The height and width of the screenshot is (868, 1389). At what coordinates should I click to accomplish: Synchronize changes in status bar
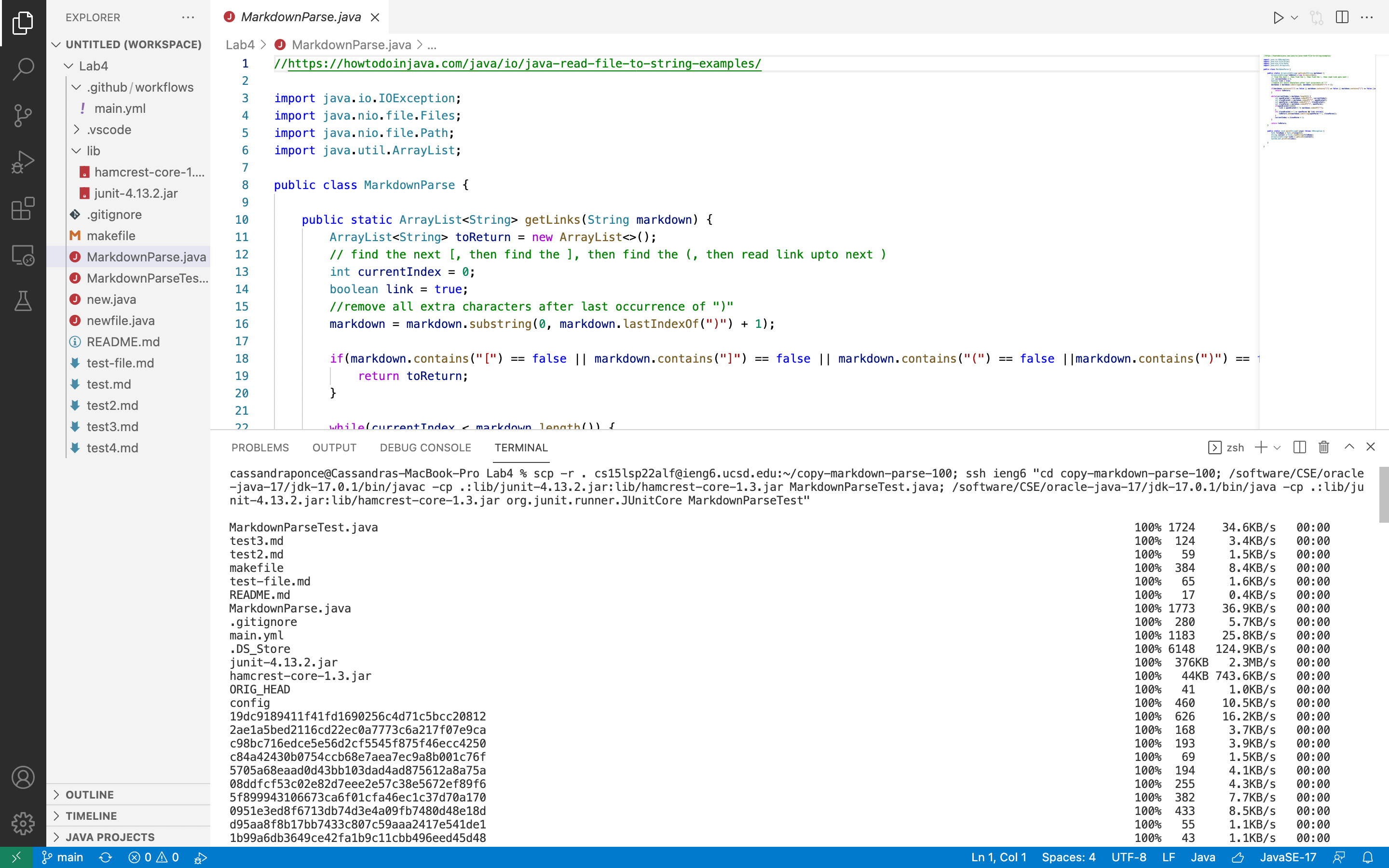[x=106, y=857]
